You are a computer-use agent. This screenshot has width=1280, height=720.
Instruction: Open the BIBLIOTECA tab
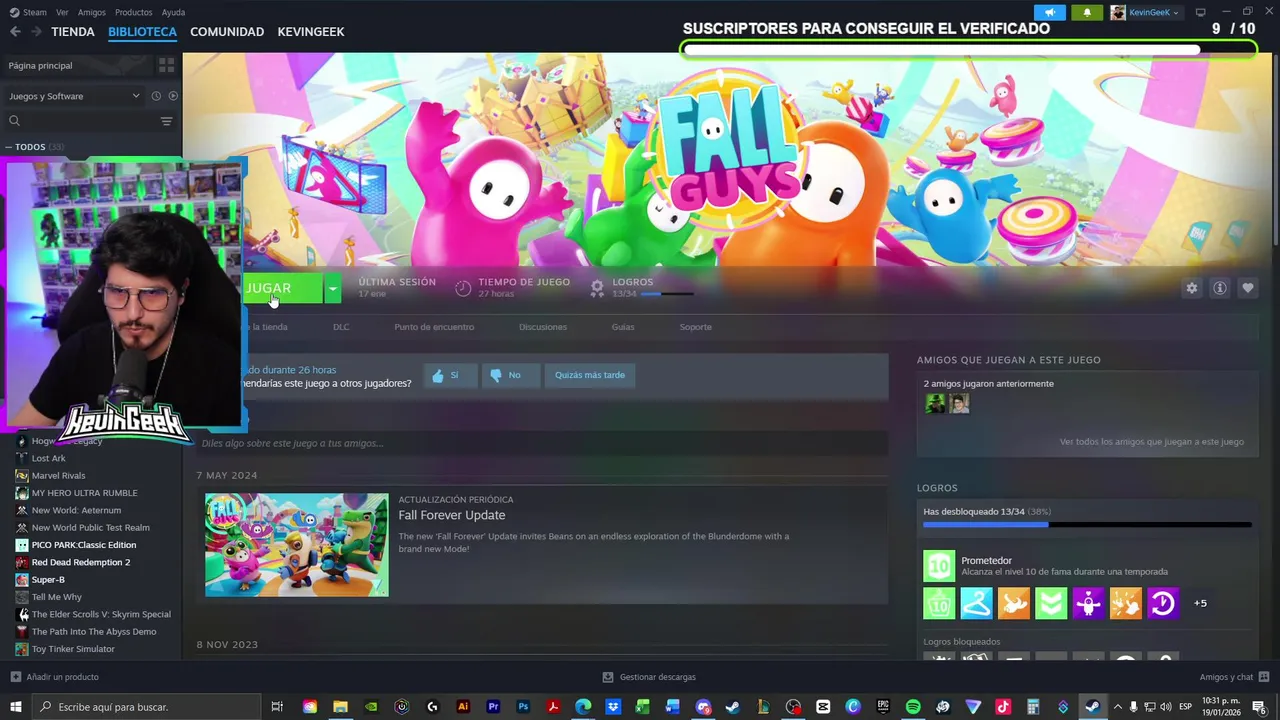(x=142, y=32)
